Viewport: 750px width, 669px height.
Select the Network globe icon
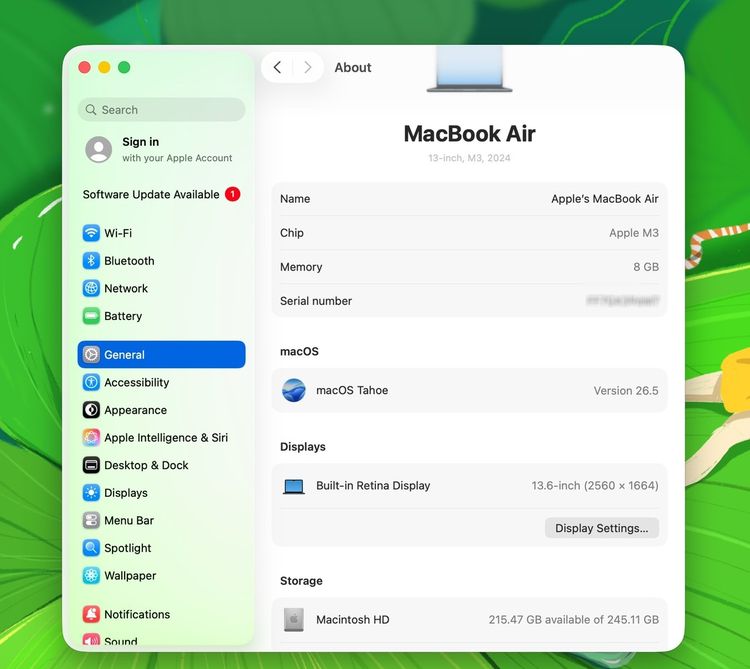point(91,288)
